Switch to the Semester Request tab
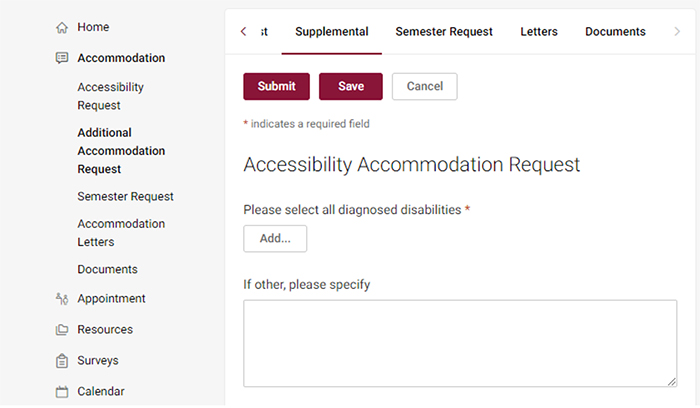 444,32
